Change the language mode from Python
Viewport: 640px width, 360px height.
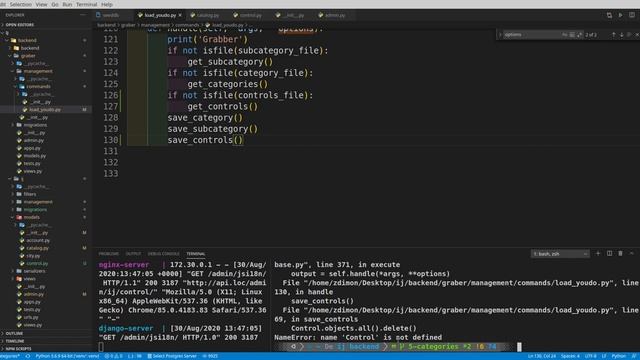618,356
